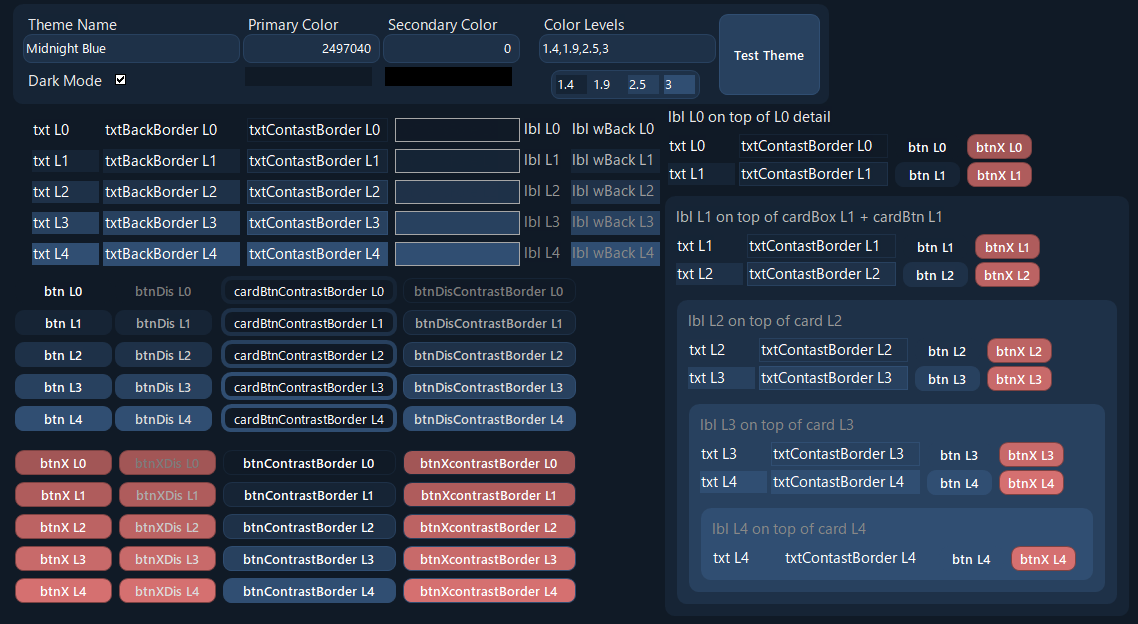Click the txtBackBorder L3 text field
Image resolution: width=1138 pixels, height=624 pixels.
click(171, 223)
